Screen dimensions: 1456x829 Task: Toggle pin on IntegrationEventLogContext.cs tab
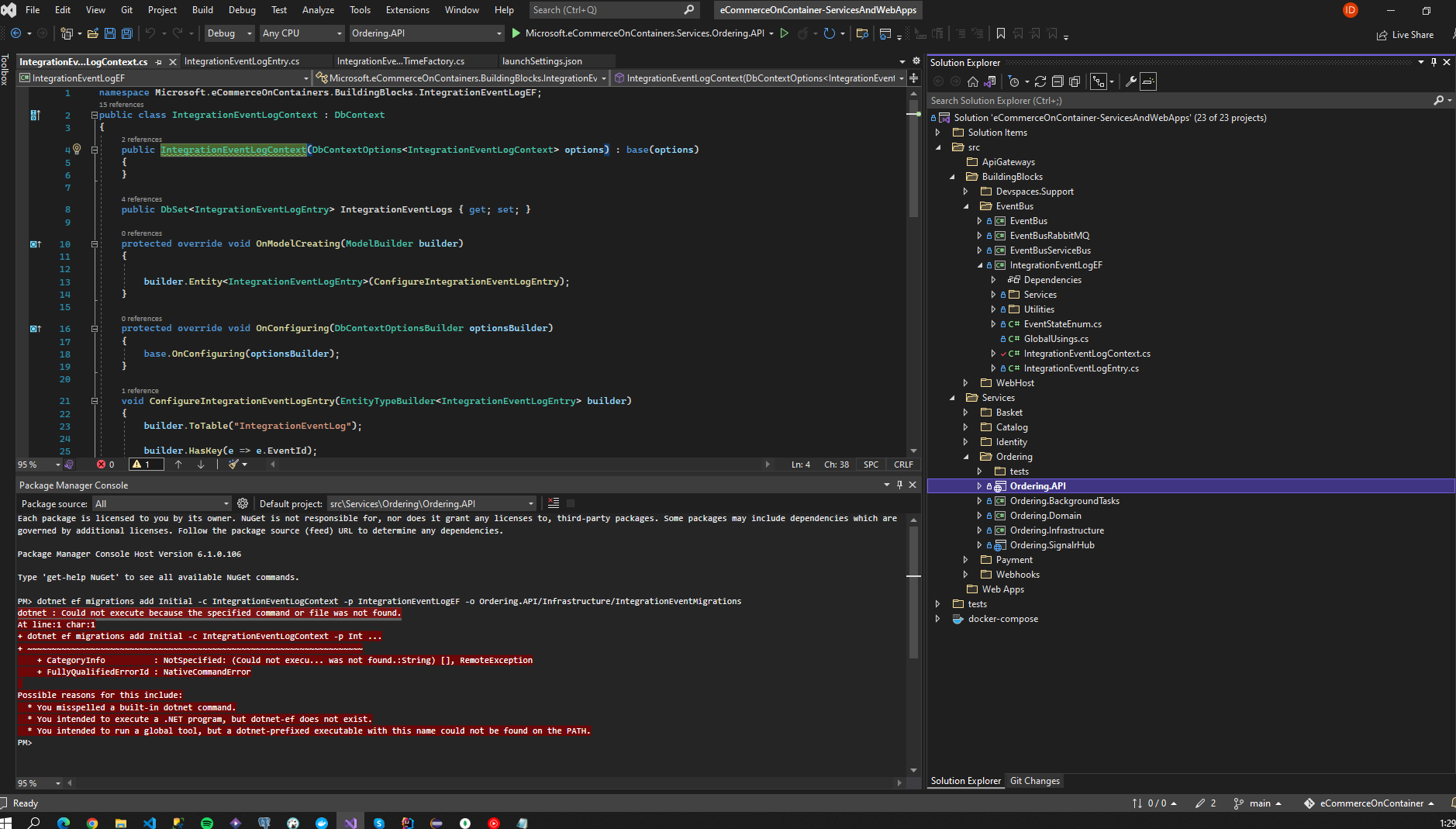159,62
